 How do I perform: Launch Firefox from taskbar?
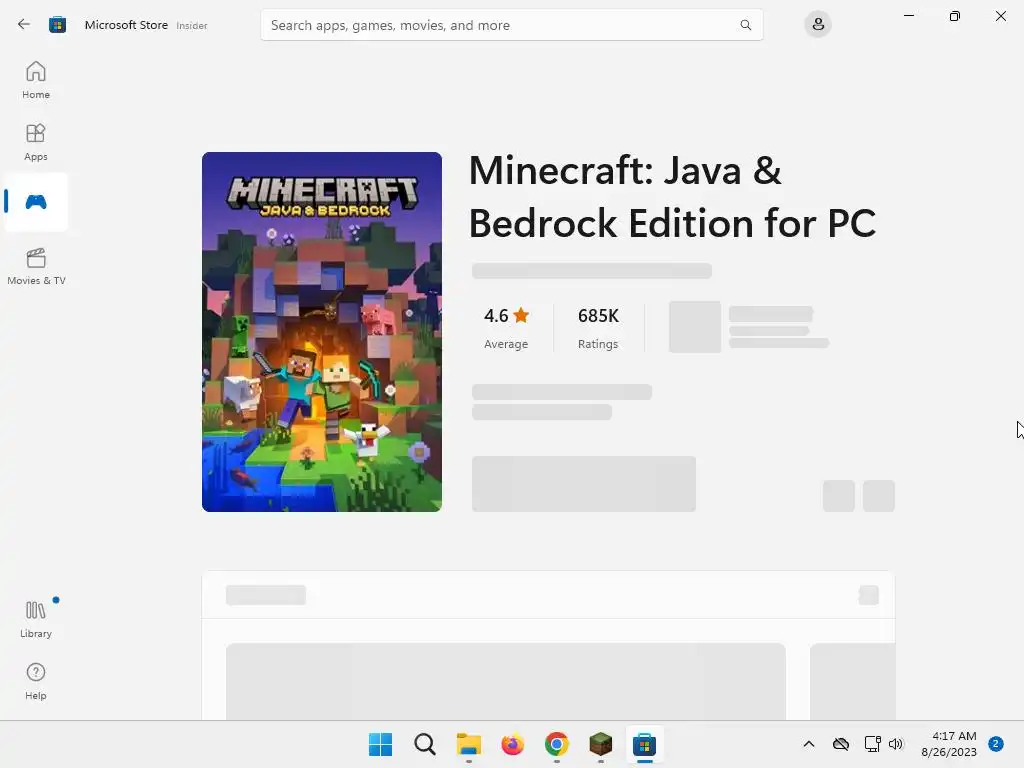(513, 744)
